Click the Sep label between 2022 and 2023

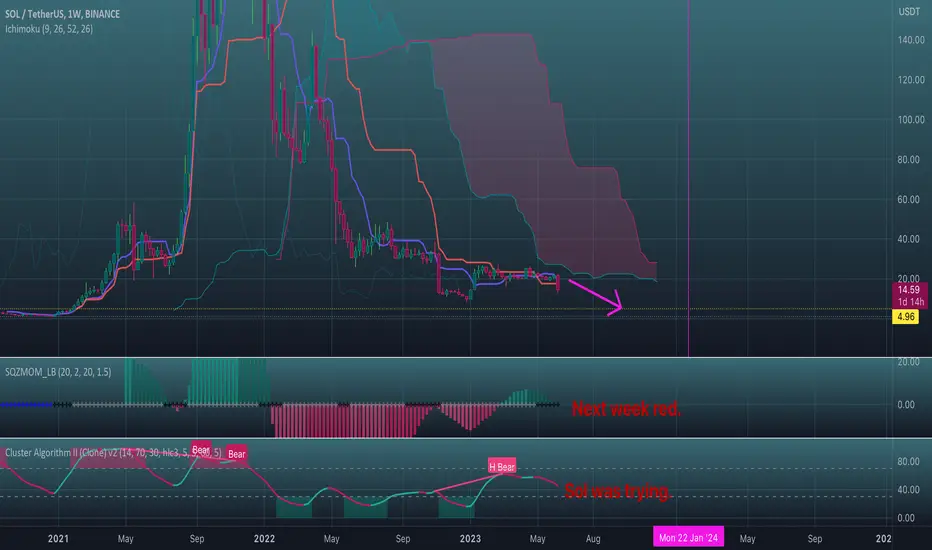pyautogui.click(x=403, y=539)
